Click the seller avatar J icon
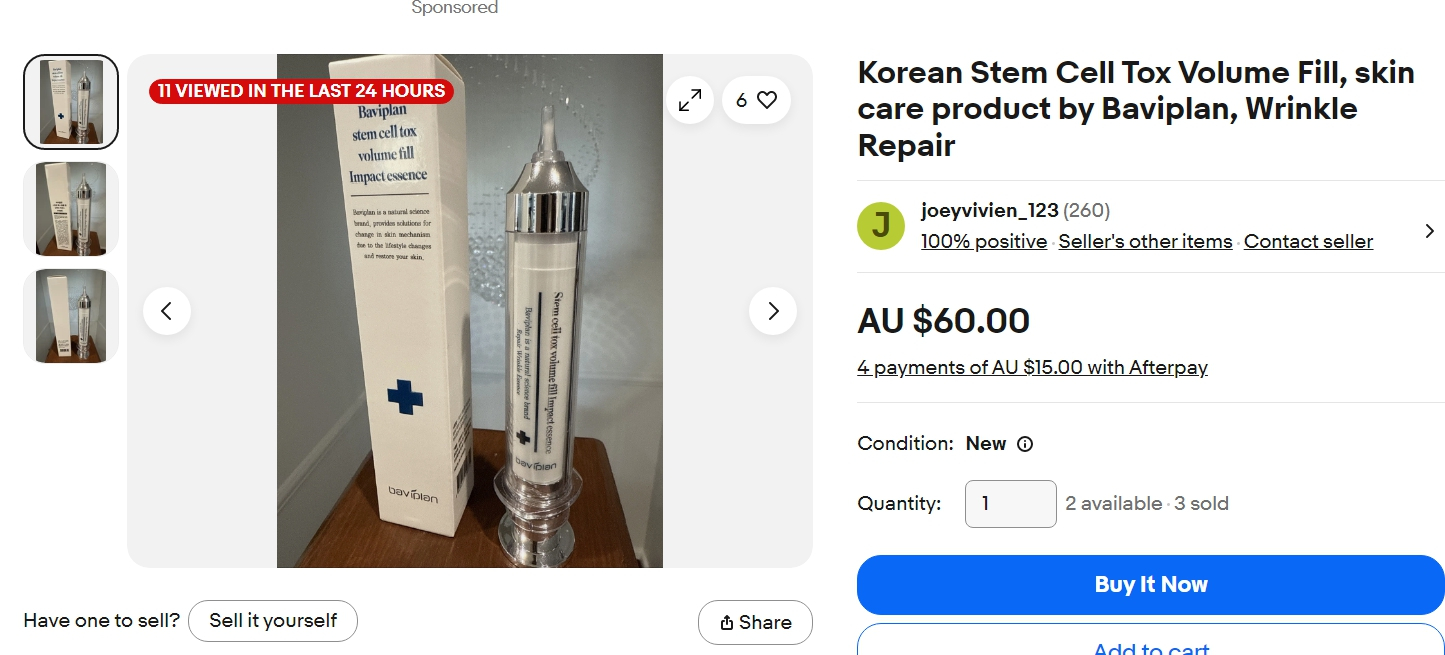1445x655 pixels. [x=881, y=226]
